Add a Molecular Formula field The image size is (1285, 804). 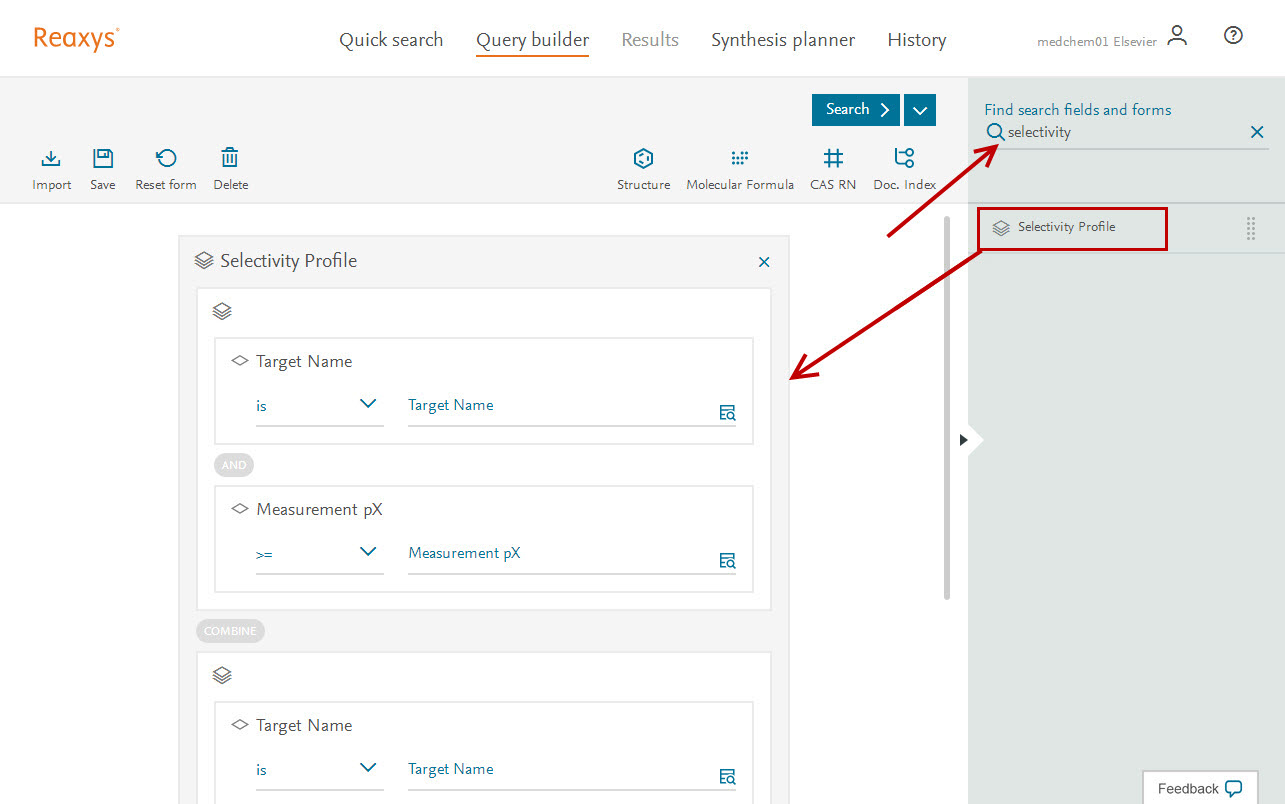pyautogui.click(x=739, y=159)
